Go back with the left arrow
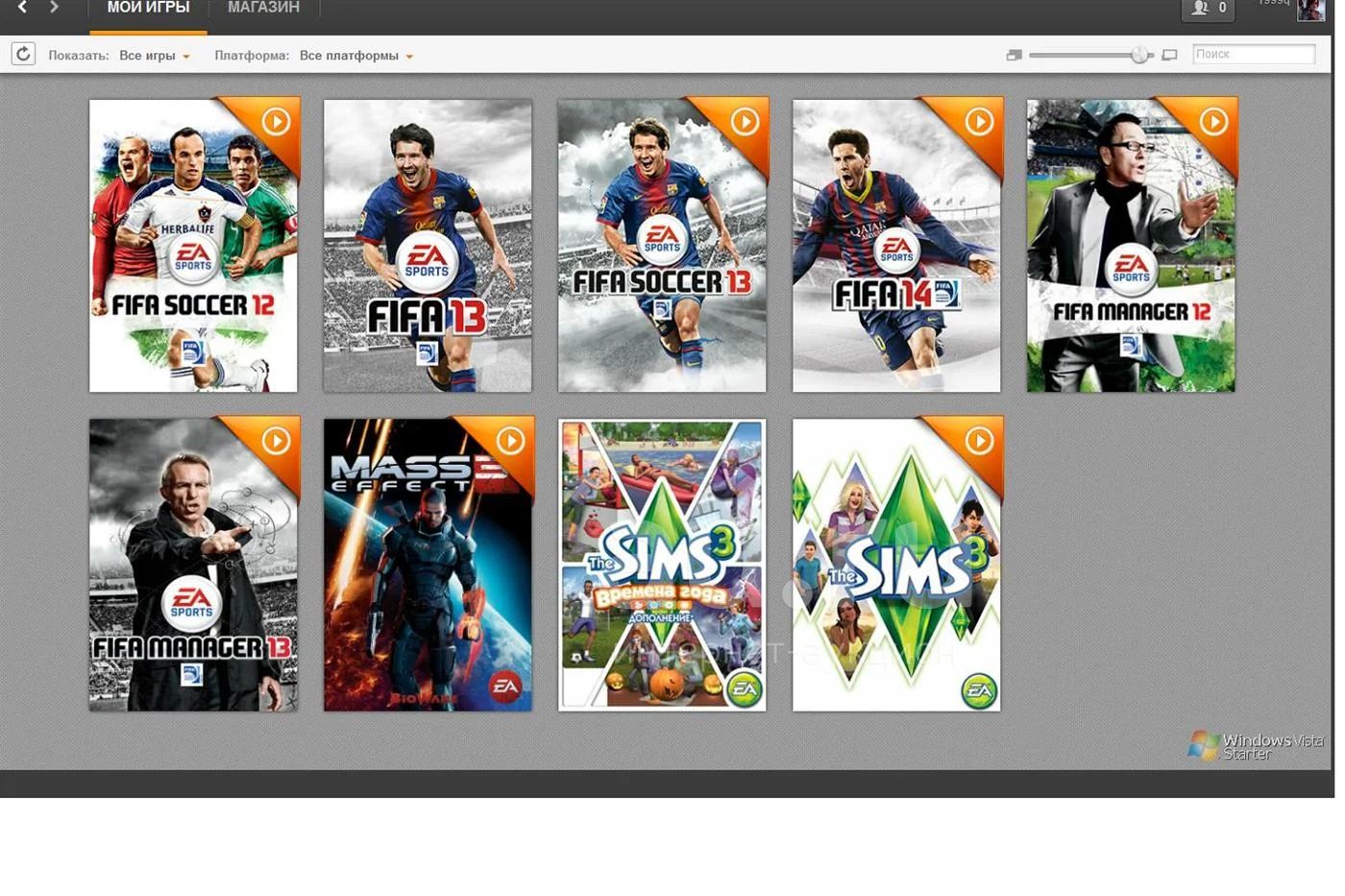This screenshot has width=1345, height=896. (23, 8)
